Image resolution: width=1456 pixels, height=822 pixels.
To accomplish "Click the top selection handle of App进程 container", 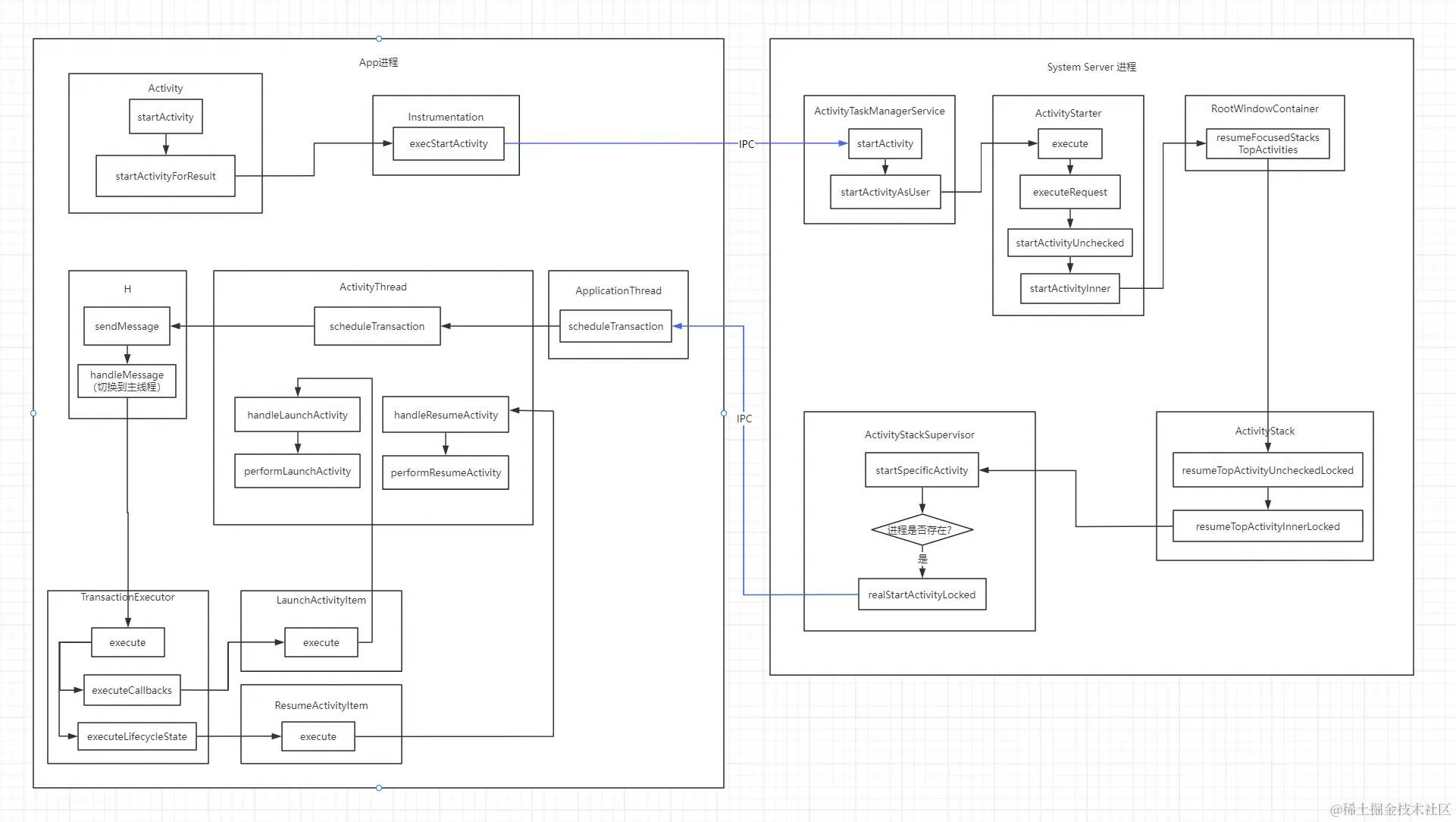I will (x=379, y=39).
